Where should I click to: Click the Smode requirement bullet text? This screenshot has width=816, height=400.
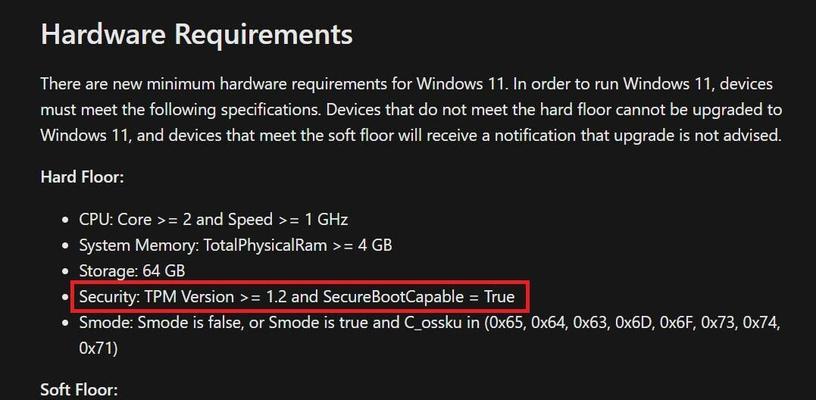tap(429, 335)
